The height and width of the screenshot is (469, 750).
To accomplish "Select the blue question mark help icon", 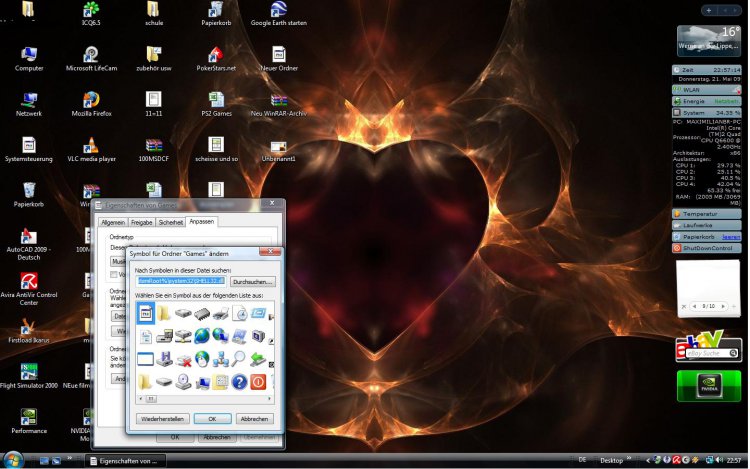I will (x=239, y=382).
